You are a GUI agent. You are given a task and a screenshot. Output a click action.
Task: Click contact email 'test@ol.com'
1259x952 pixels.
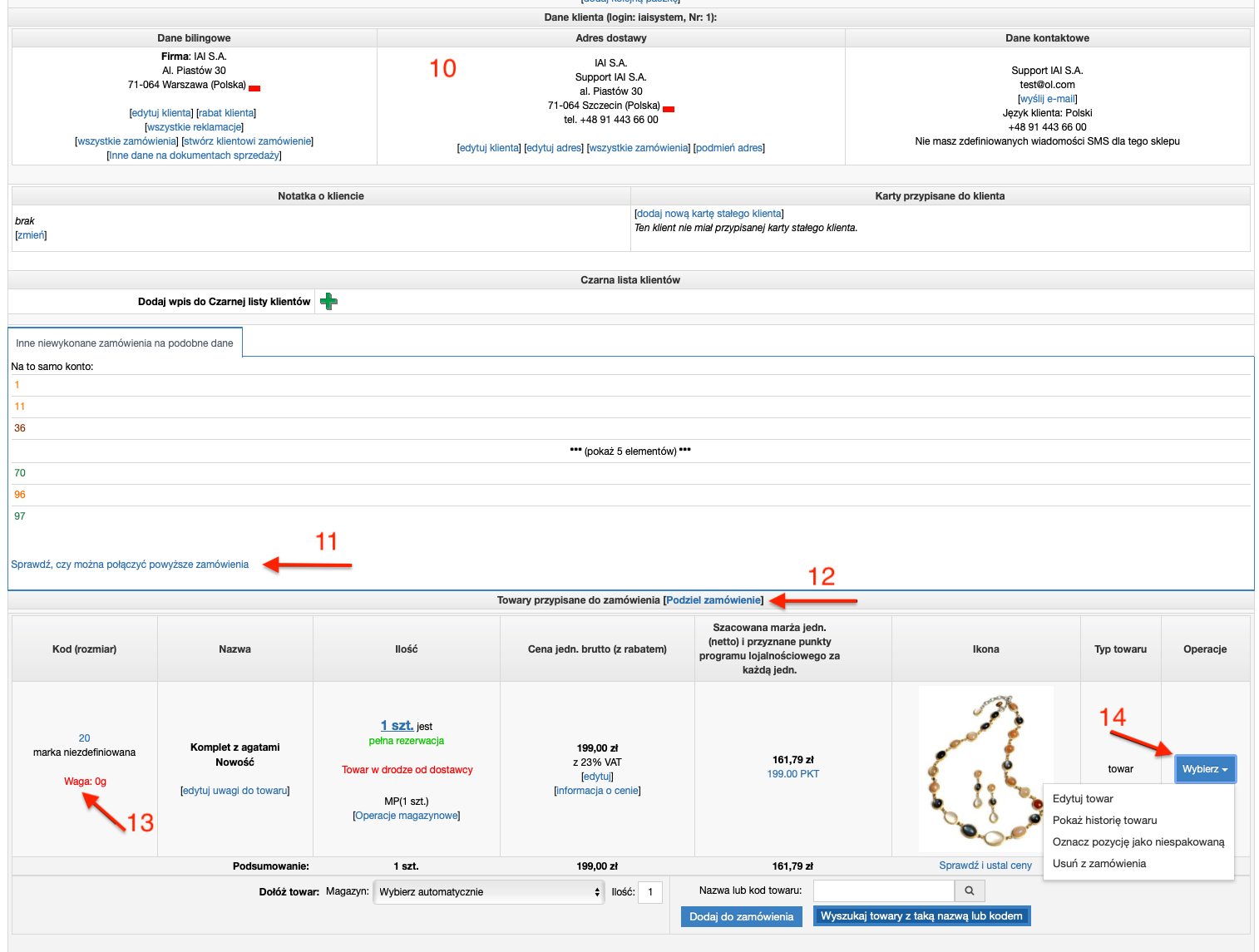[x=1047, y=85]
